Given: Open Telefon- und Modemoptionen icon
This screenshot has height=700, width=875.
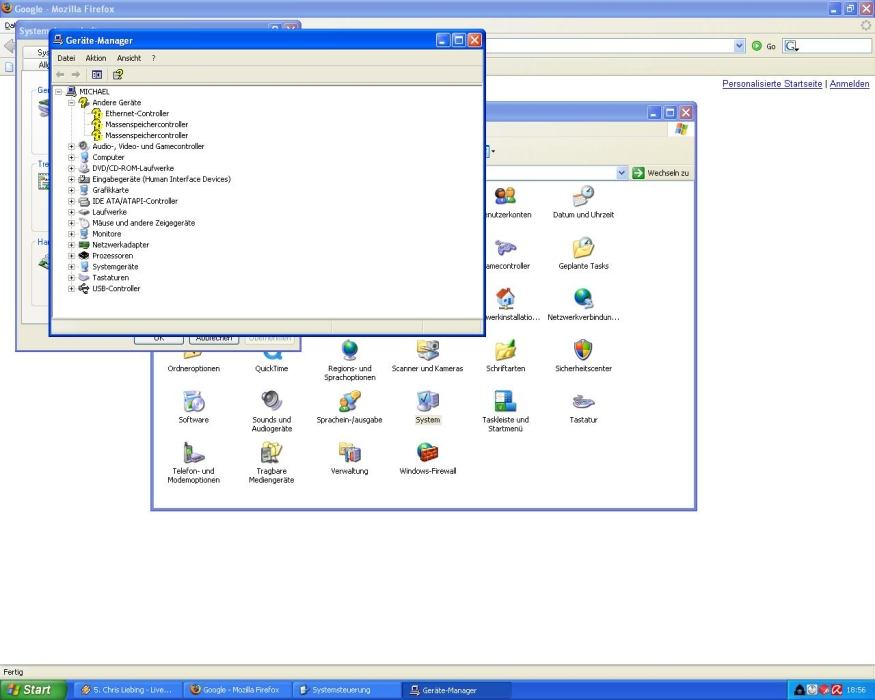Looking at the screenshot, I should 194,463.
